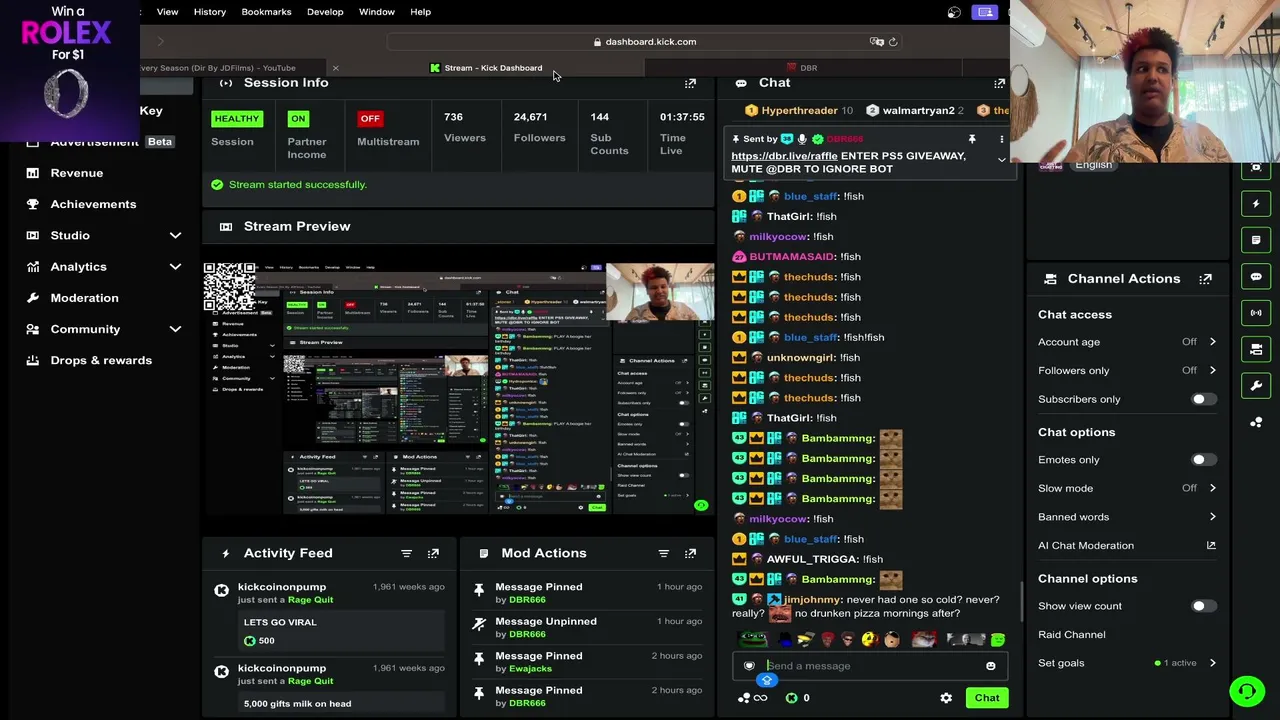The height and width of the screenshot is (720, 1280).
Task: Click the Stream Preview video thumbnail
Action: click(459, 388)
